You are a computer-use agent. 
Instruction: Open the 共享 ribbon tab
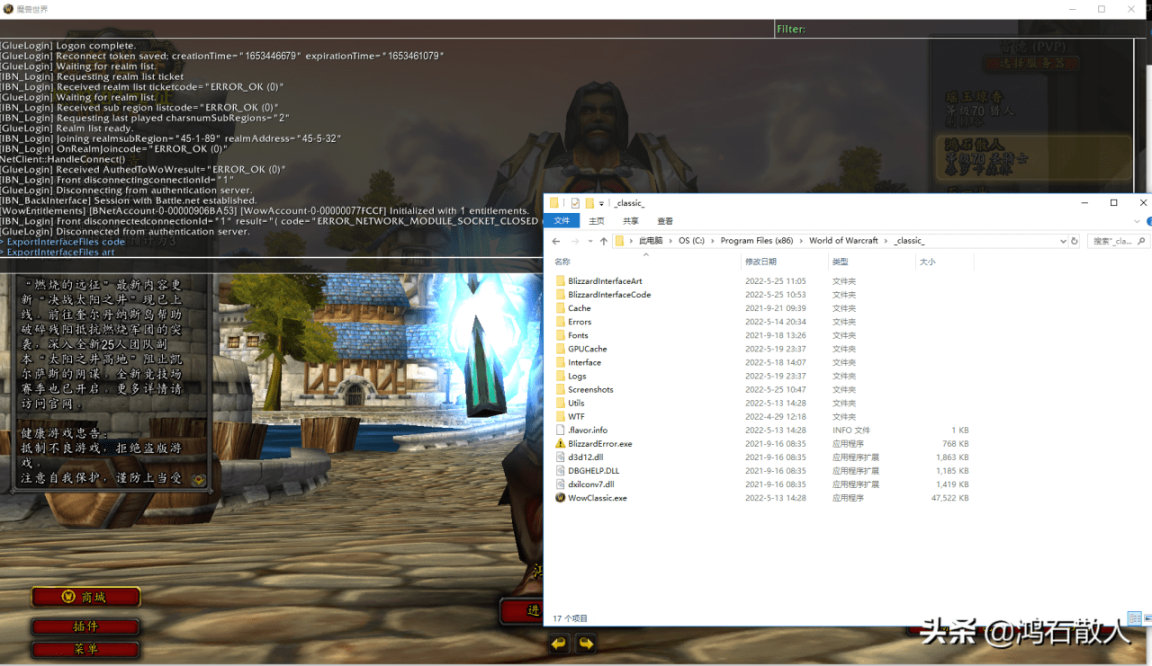click(x=630, y=221)
